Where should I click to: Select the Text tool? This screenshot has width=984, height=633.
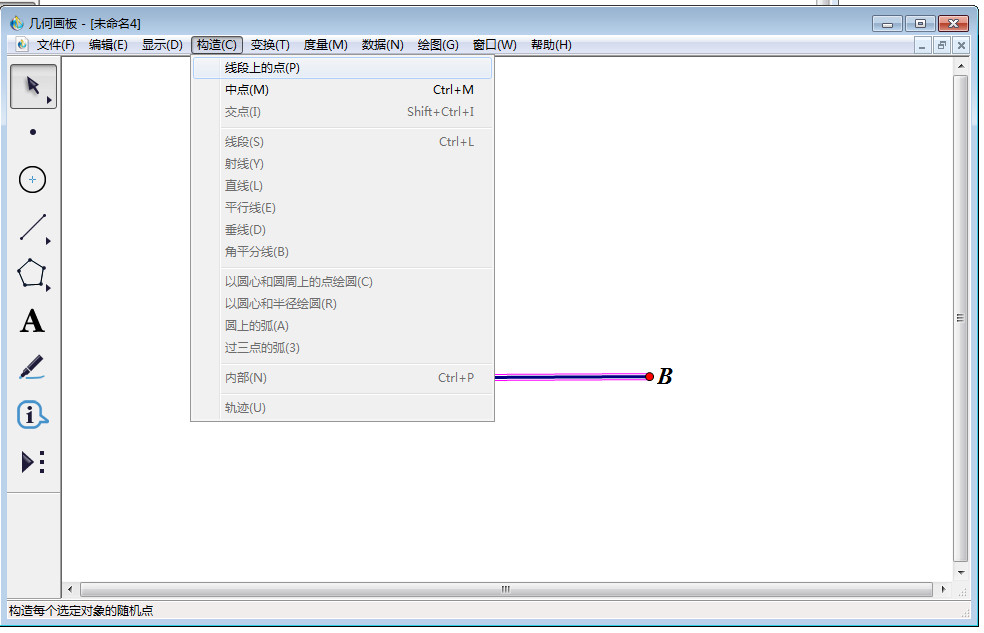coord(31,321)
